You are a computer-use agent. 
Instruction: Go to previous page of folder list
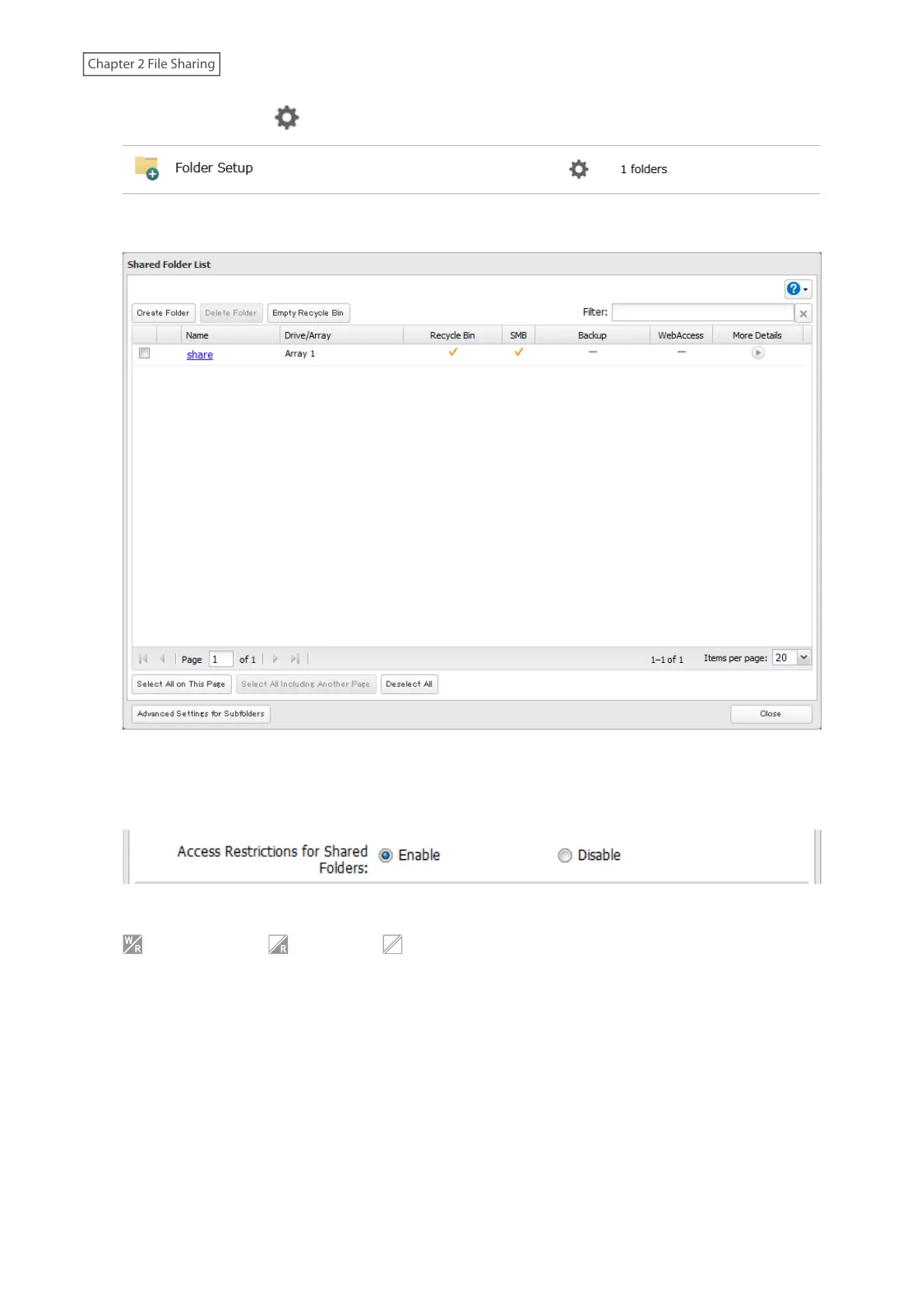[x=162, y=659]
